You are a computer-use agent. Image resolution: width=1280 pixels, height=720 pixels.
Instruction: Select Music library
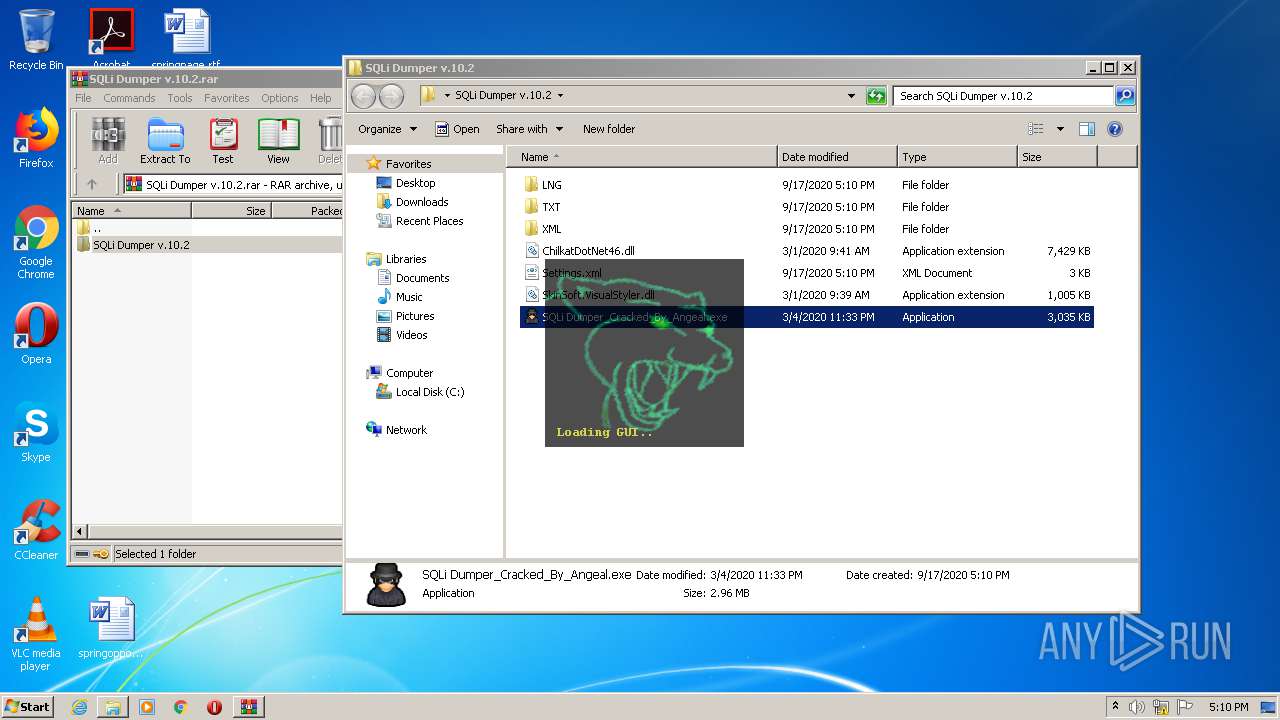tap(409, 297)
